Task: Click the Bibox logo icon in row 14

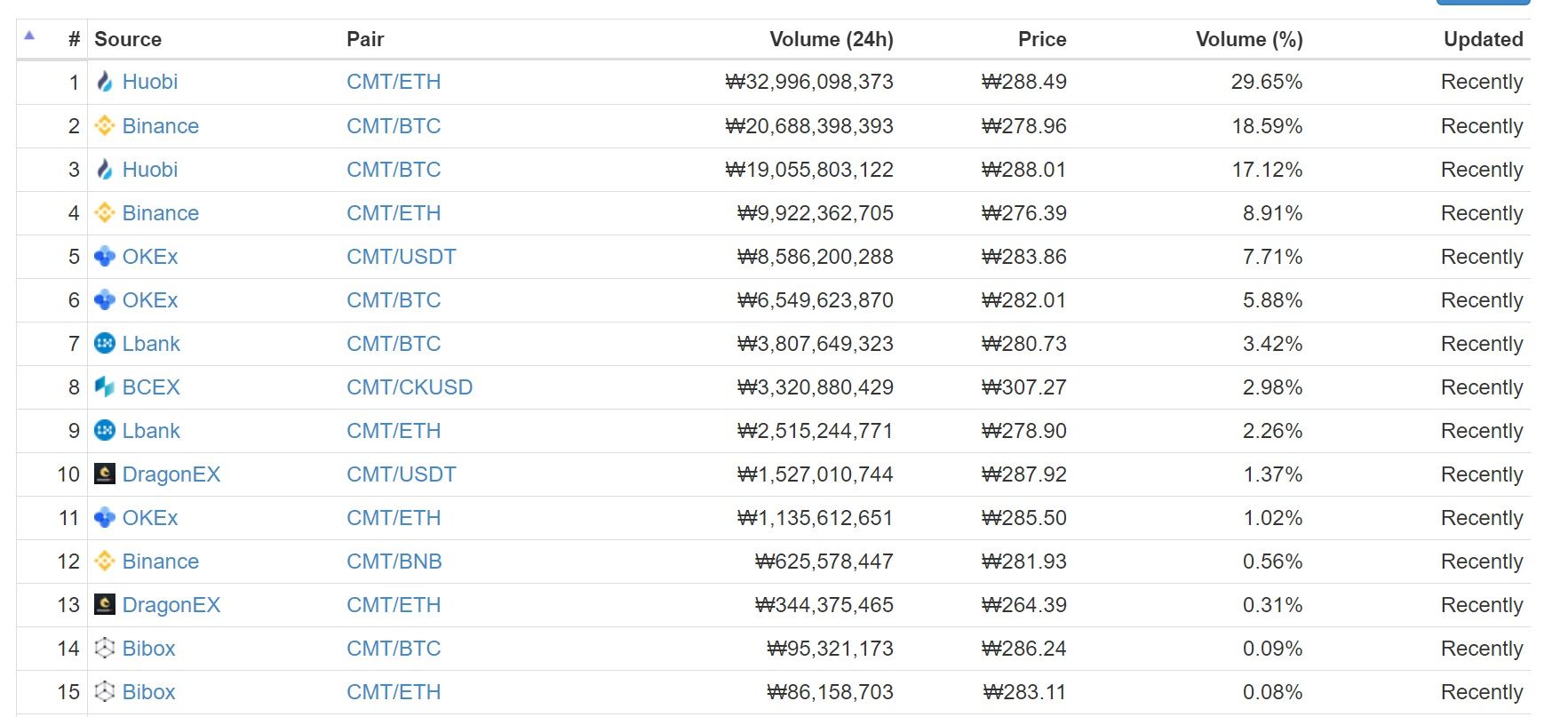Action: (x=105, y=648)
